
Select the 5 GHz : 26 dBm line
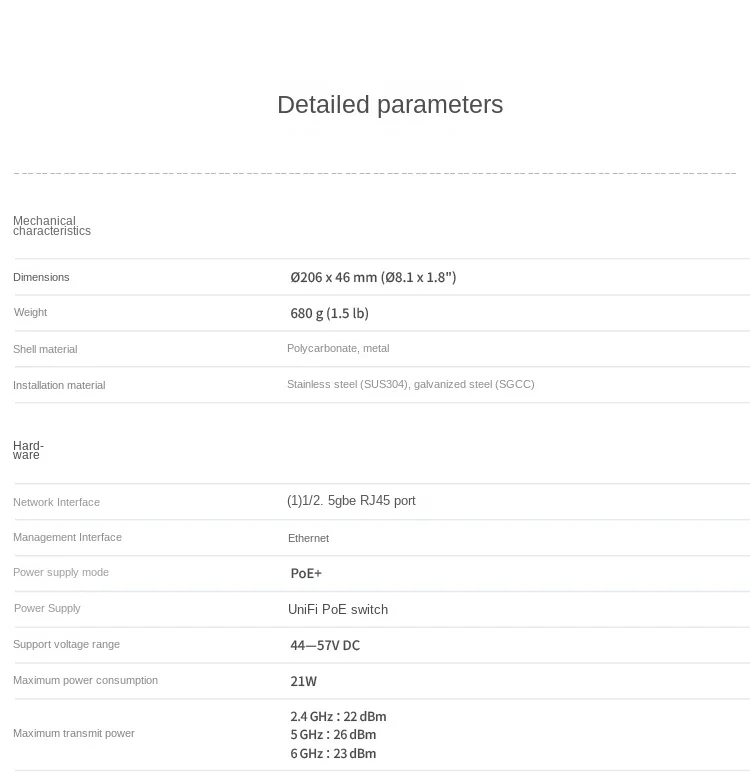[x=333, y=734]
